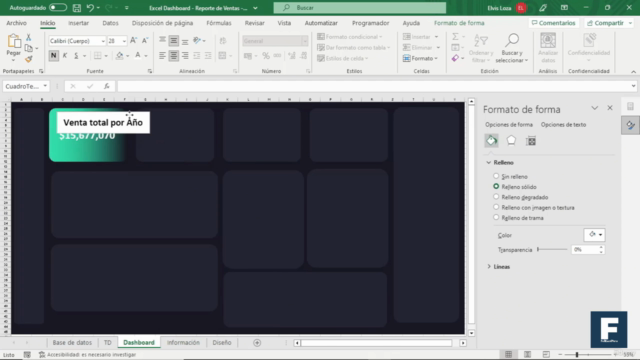Screen dimensions: 640x360
Task: Click the Paste (Pegar) clipboard icon
Action: click(13, 42)
